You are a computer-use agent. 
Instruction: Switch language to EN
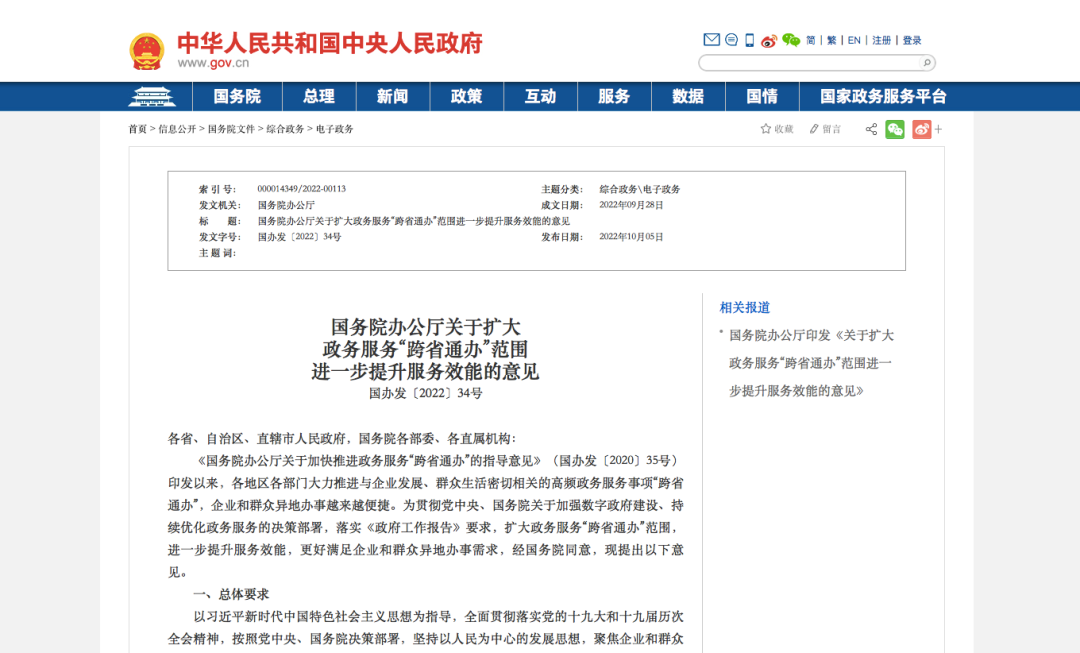click(x=854, y=41)
